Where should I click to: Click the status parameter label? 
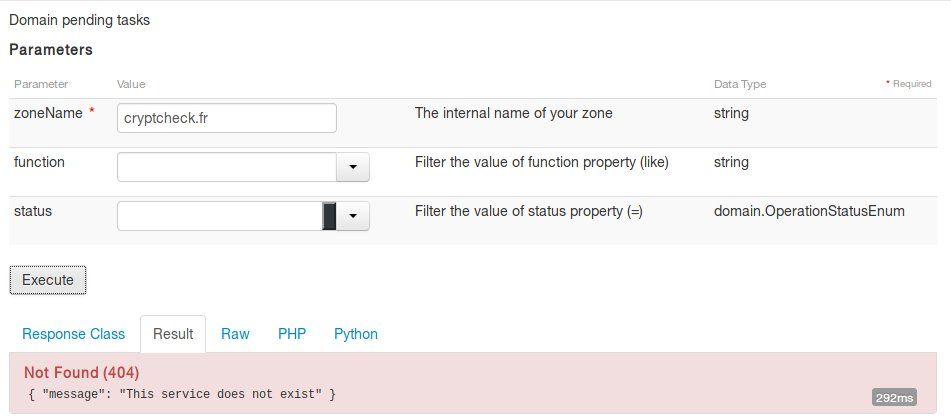33,211
